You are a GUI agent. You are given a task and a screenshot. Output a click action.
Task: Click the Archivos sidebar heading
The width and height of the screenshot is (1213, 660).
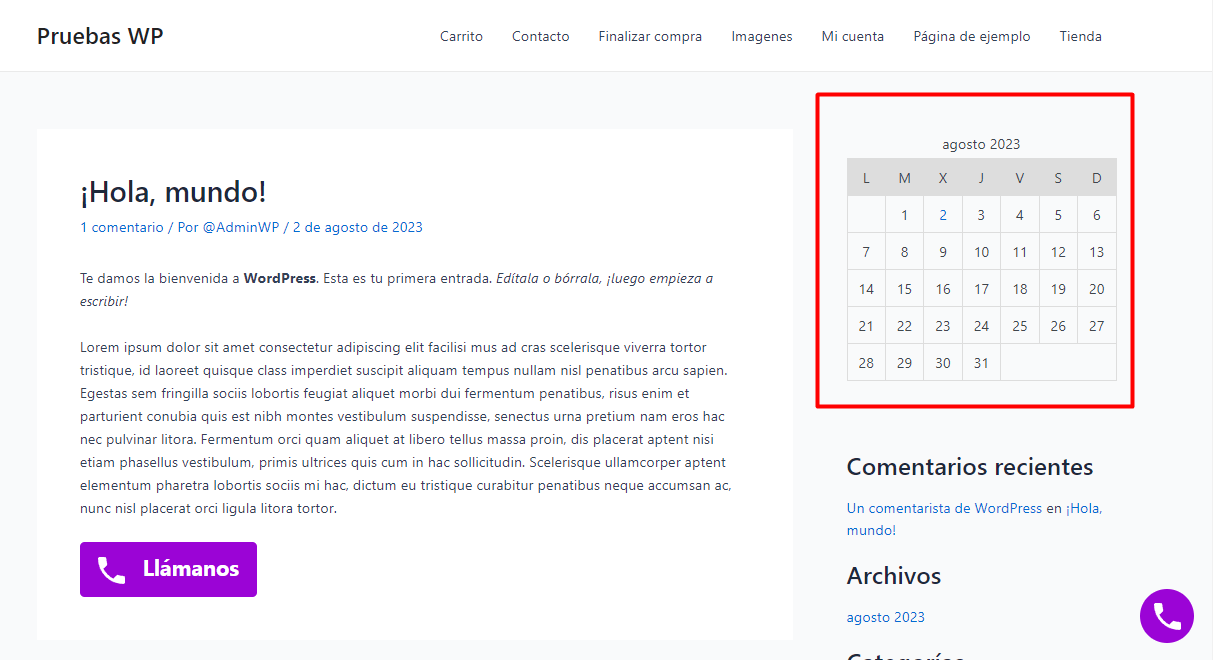click(x=894, y=576)
